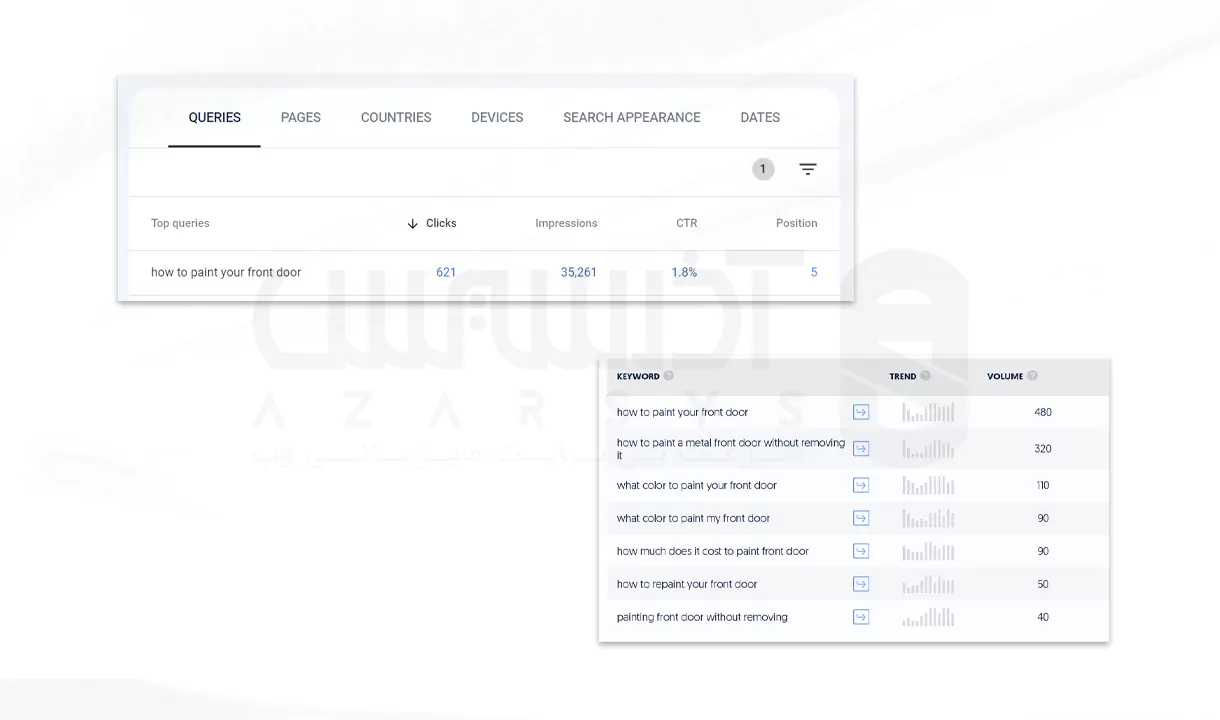The height and width of the screenshot is (720, 1220).
Task: Open arrow icon beside metal front door keyword
Action: tap(861, 449)
